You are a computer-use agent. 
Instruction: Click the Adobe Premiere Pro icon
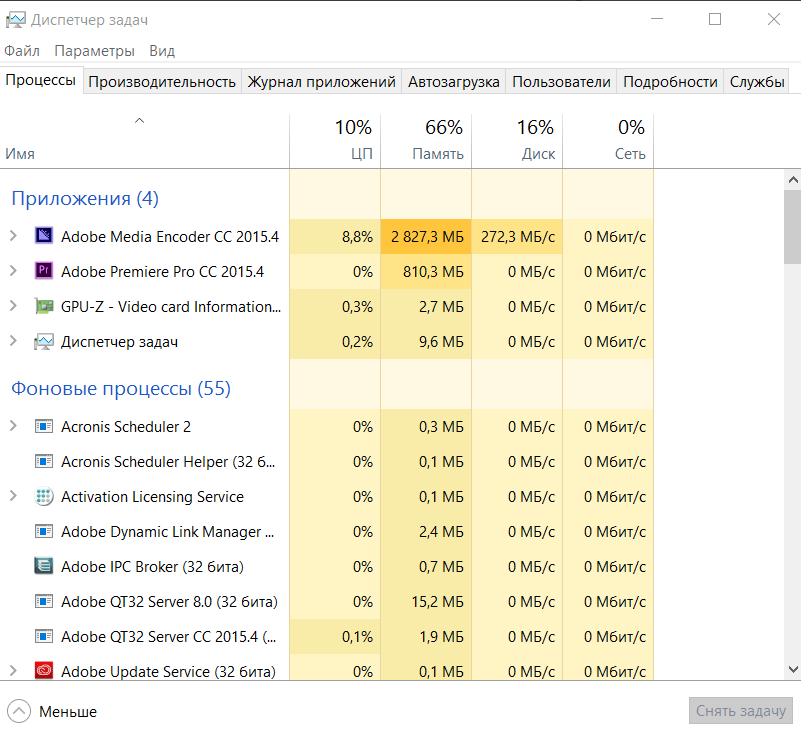[x=44, y=271]
